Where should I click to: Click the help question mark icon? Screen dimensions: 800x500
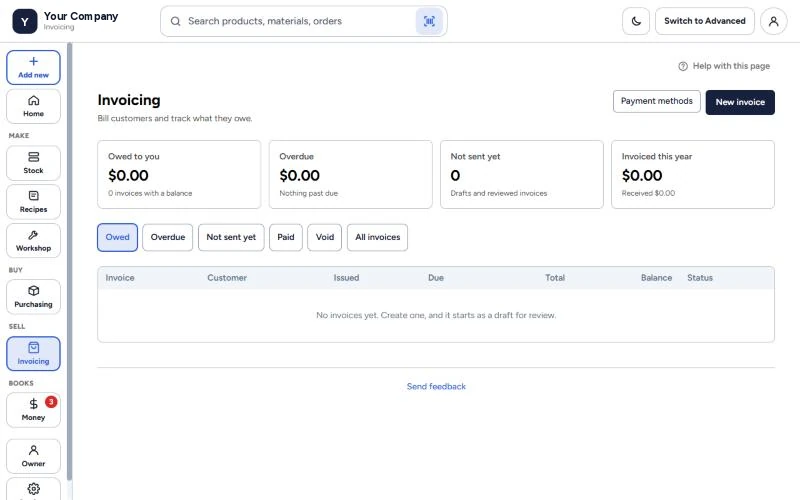pyautogui.click(x=683, y=66)
